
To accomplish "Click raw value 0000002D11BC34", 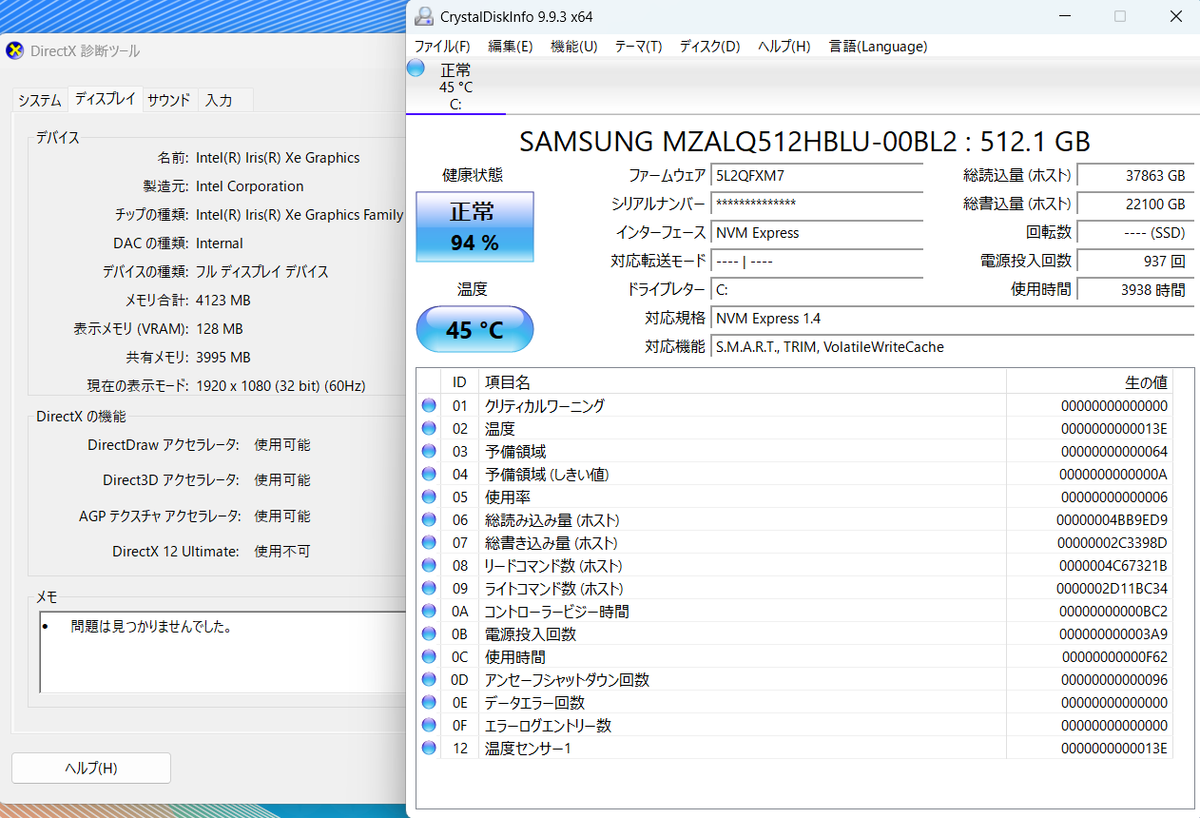I will pos(1112,588).
